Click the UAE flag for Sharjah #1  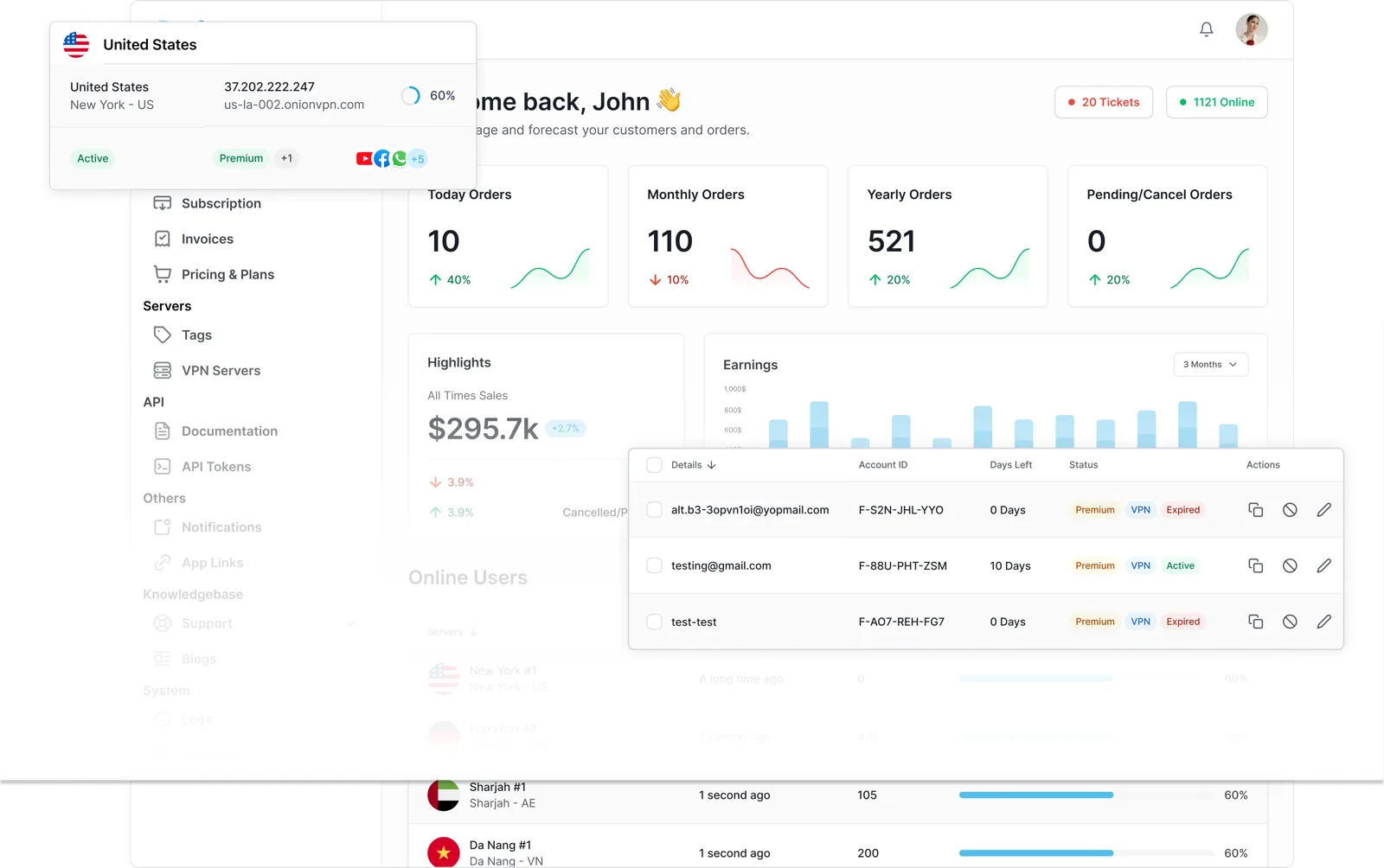pos(444,795)
